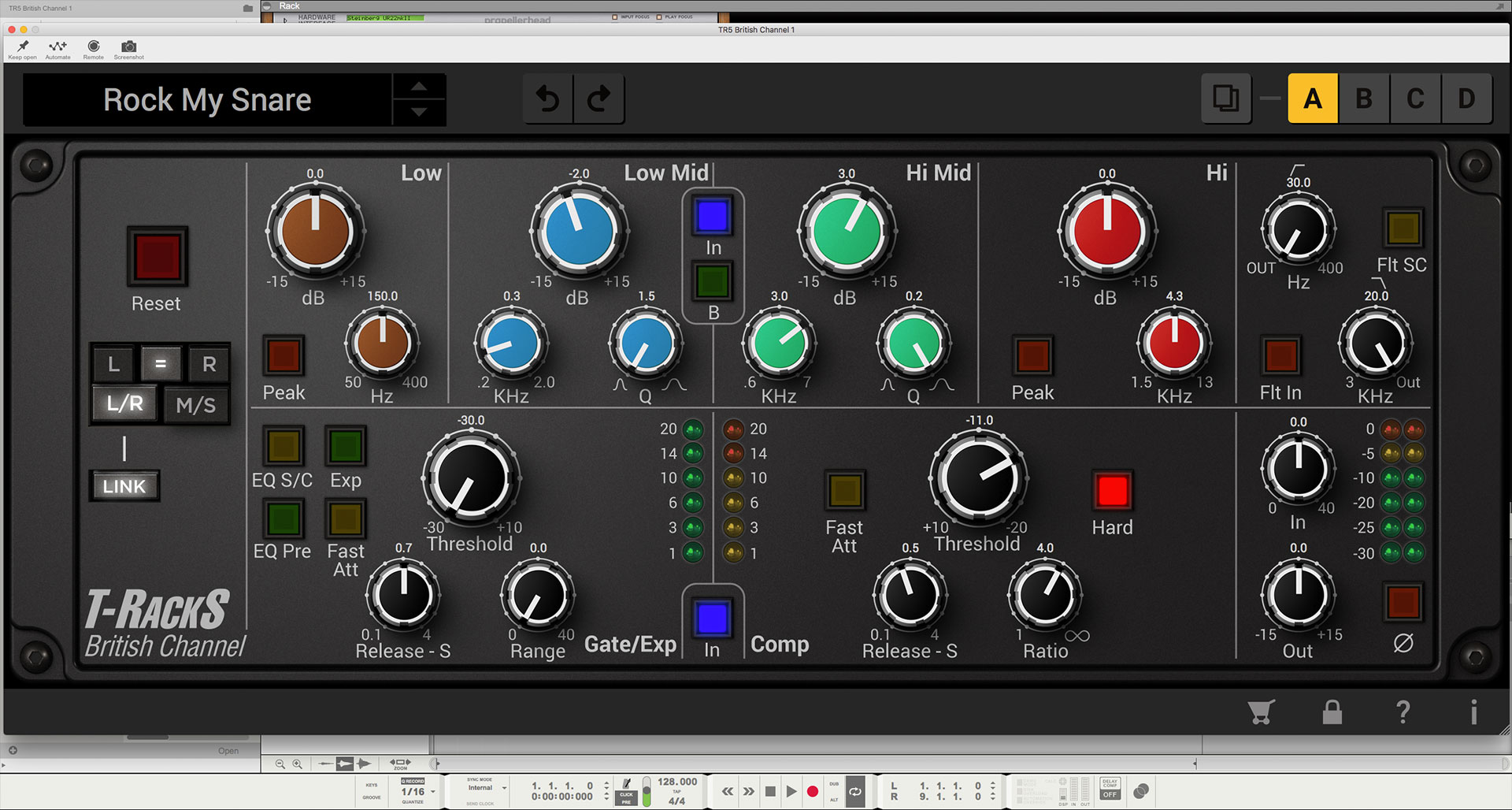Viewport: 1512px width, 810px height.
Task: Select preset slot C
Action: [x=1415, y=98]
